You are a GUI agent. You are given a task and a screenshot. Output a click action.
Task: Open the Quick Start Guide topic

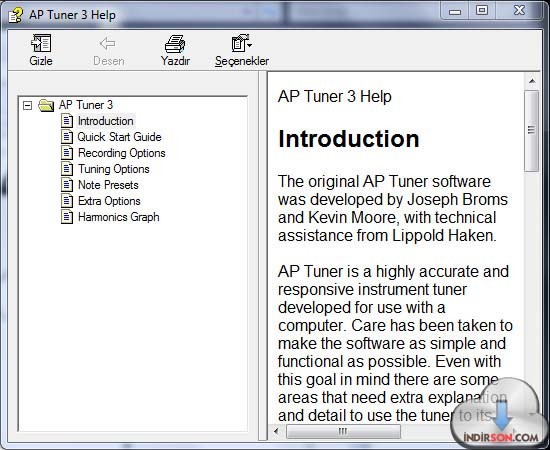[x=120, y=137]
